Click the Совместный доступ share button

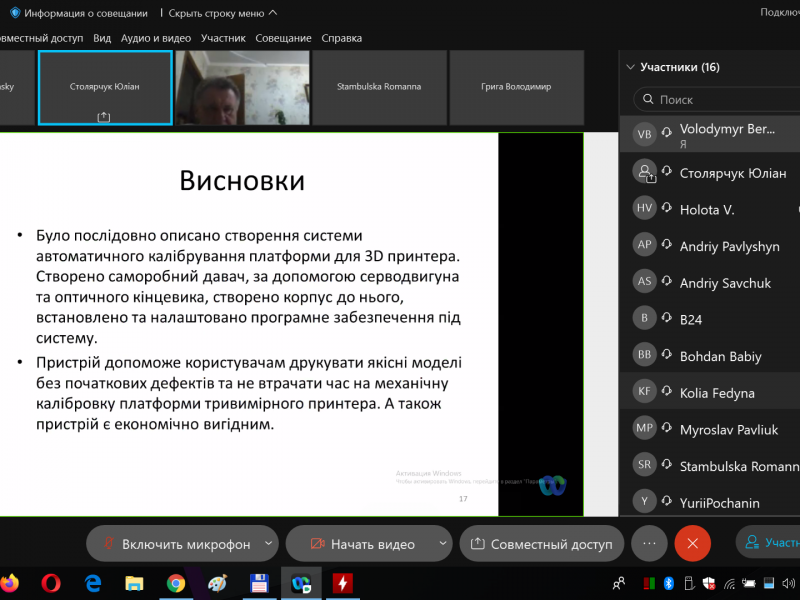541,544
